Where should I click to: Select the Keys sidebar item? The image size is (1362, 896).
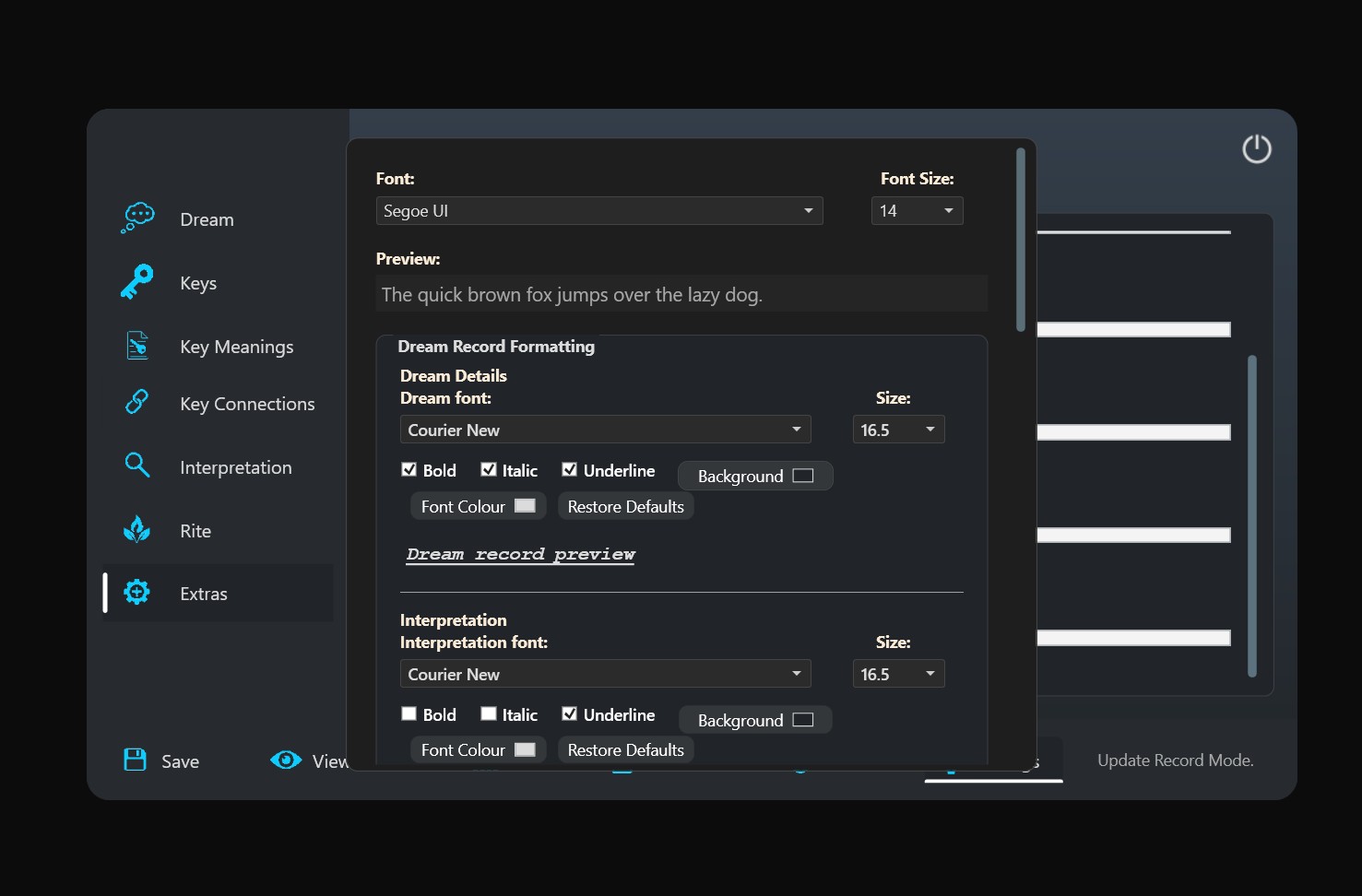tap(198, 283)
